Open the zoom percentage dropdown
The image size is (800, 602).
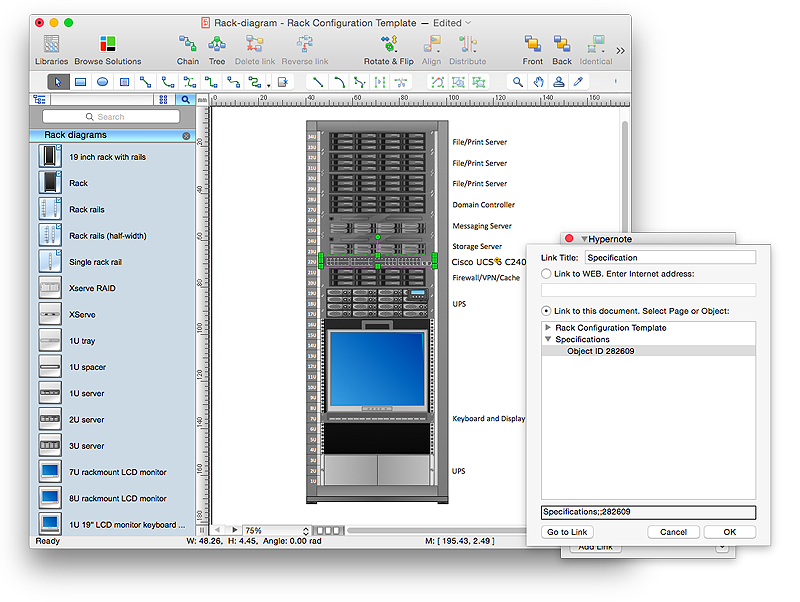306,530
